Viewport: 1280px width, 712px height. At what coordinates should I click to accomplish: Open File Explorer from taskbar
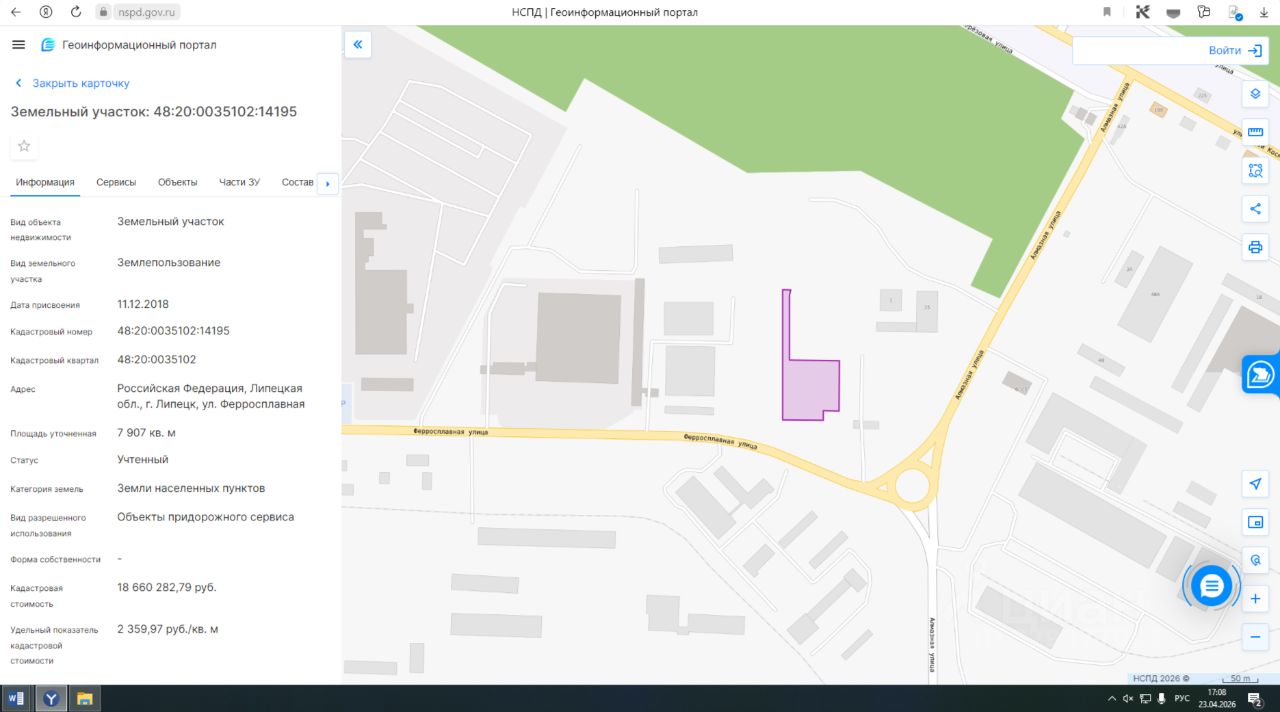[85, 698]
